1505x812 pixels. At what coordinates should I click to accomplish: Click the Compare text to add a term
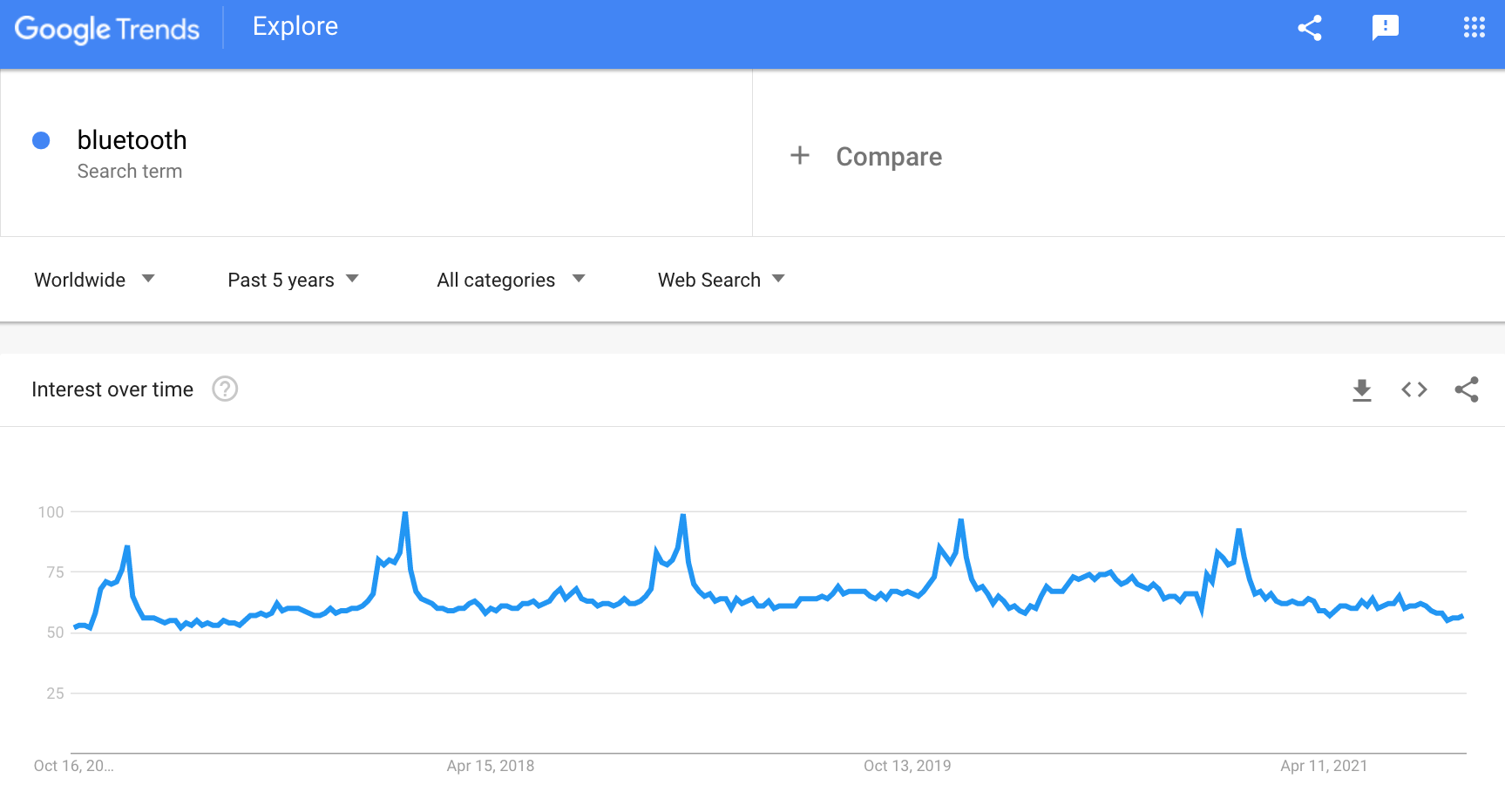(x=889, y=157)
